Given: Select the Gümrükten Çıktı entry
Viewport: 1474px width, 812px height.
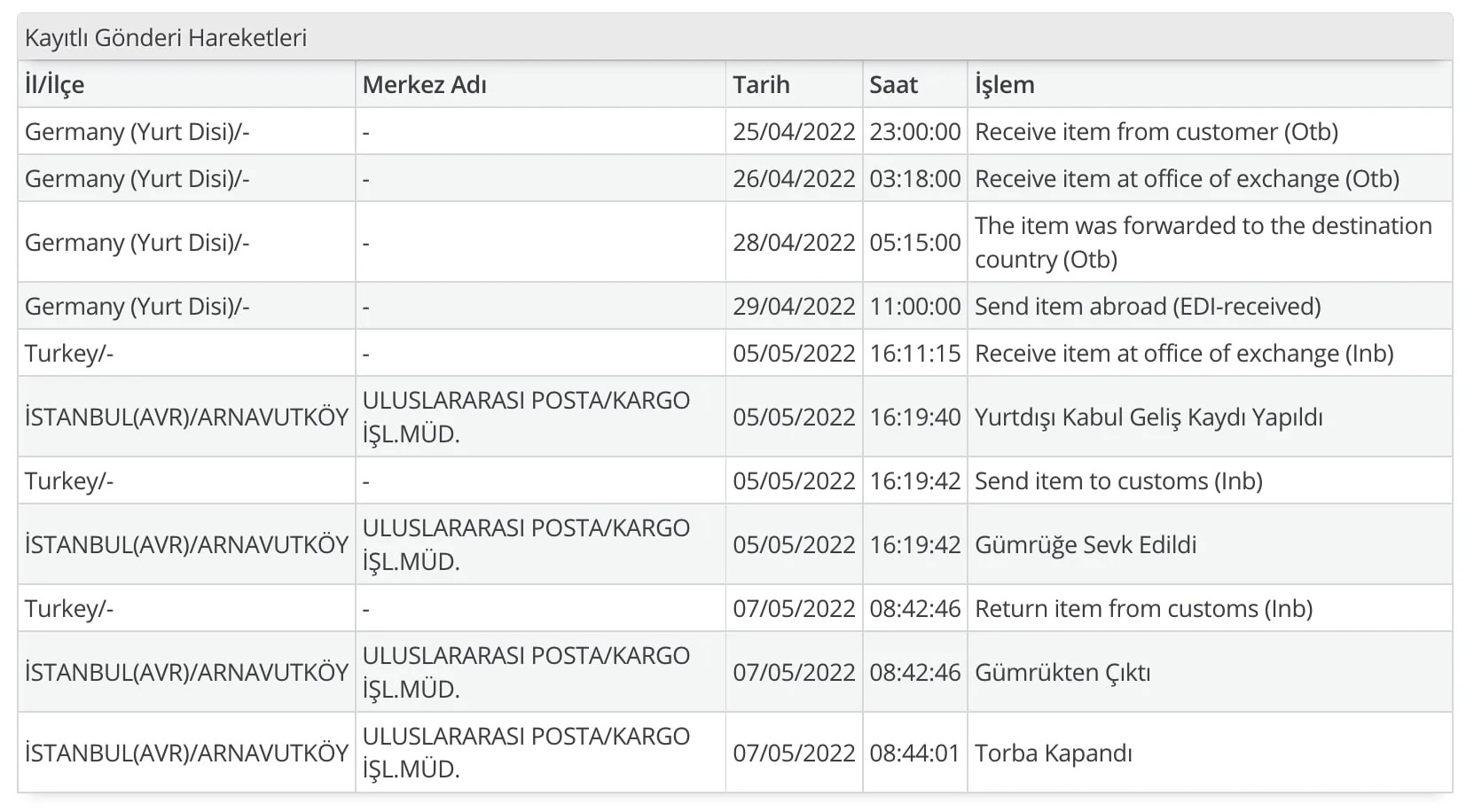Looking at the screenshot, I should [x=1062, y=673].
